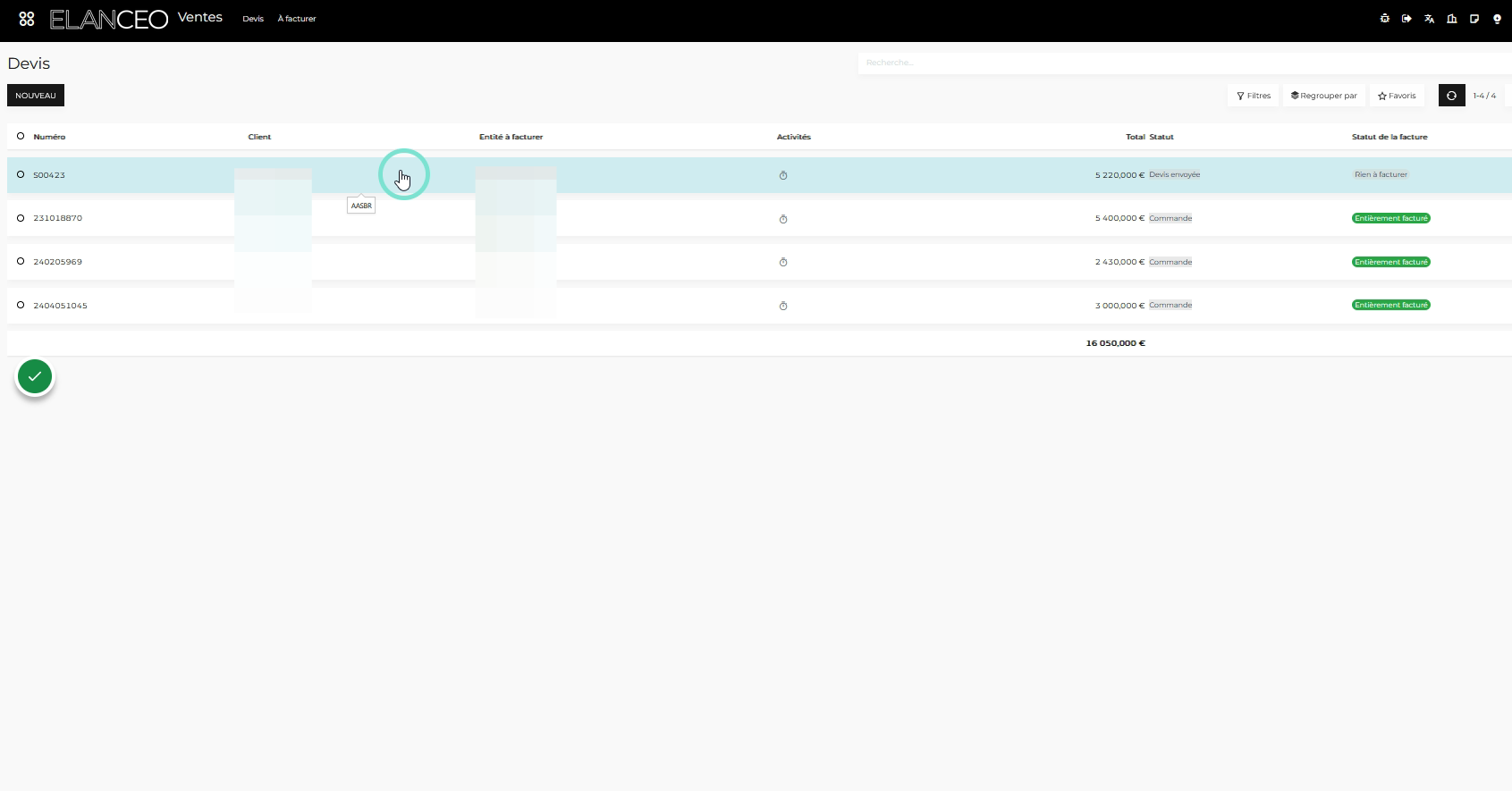Click the company building icon in the top bar
The height and width of the screenshot is (791, 1512).
[x=1452, y=19]
